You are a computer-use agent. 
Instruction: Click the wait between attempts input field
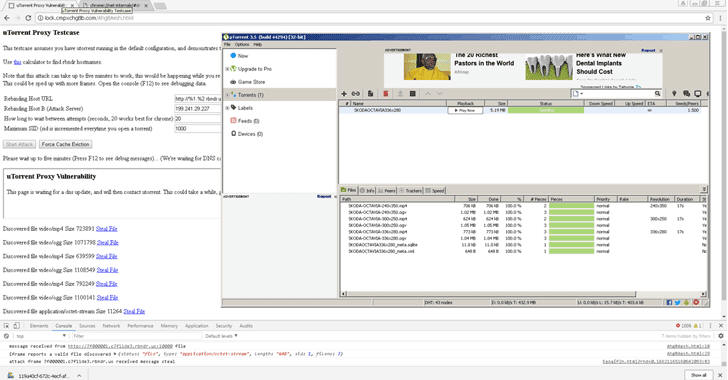(x=198, y=118)
